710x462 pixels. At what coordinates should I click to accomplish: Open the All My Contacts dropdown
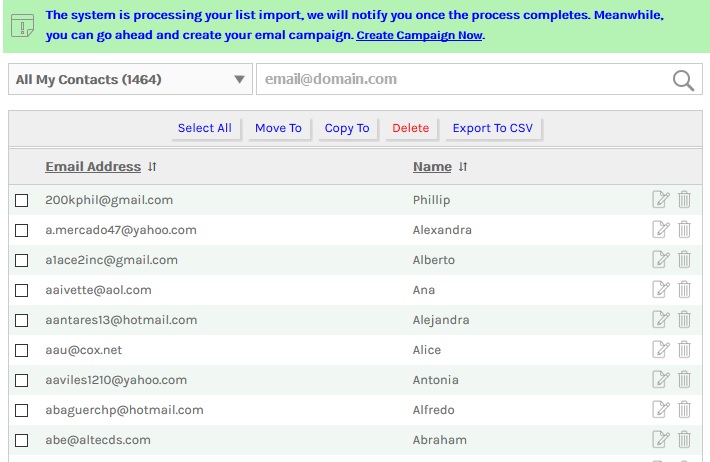coord(130,80)
